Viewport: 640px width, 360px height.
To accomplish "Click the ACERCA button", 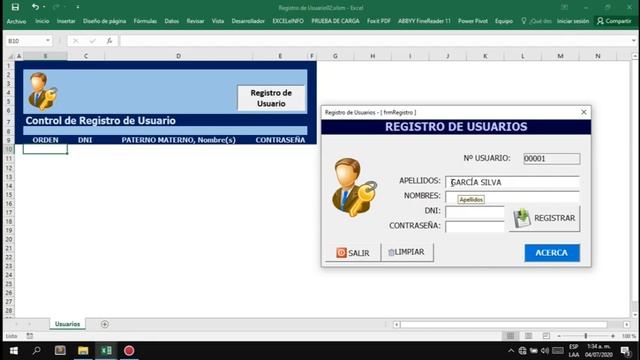I will tap(552, 253).
